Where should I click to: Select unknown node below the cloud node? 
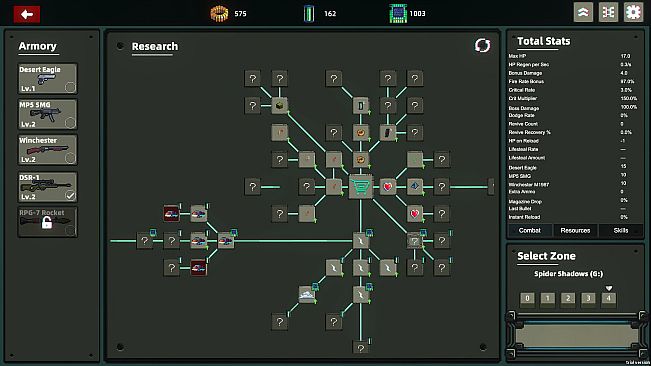pyautogui.click(x=280, y=322)
